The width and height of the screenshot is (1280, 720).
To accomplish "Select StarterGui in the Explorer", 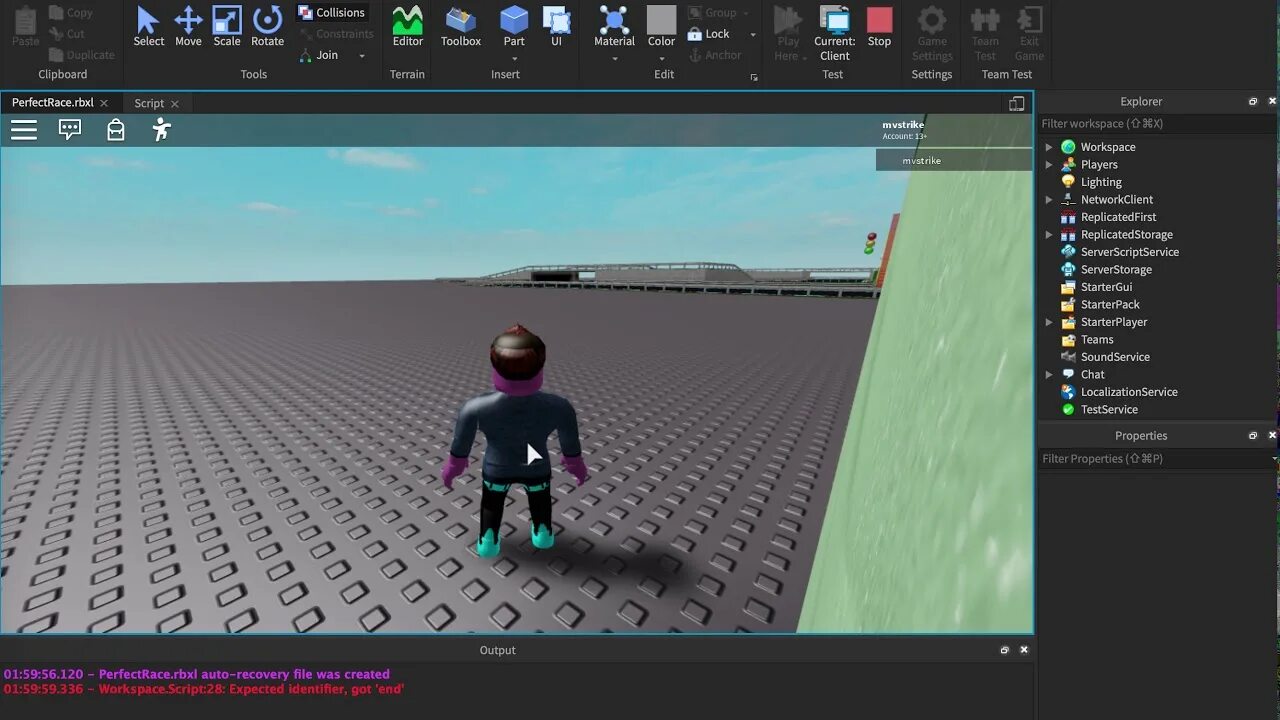I will (1105, 287).
